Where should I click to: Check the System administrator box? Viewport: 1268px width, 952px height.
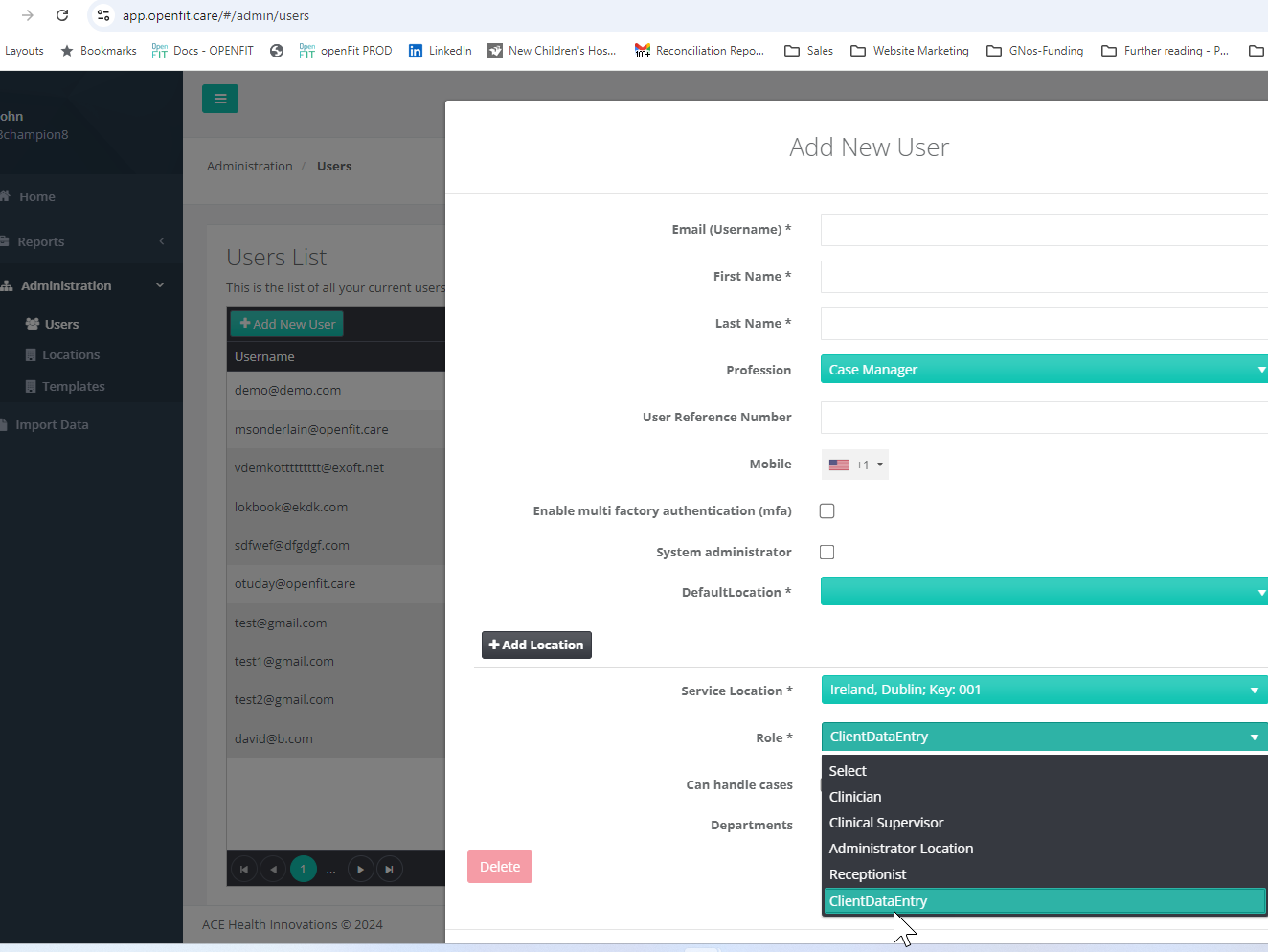pyautogui.click(x=826, y=552)
